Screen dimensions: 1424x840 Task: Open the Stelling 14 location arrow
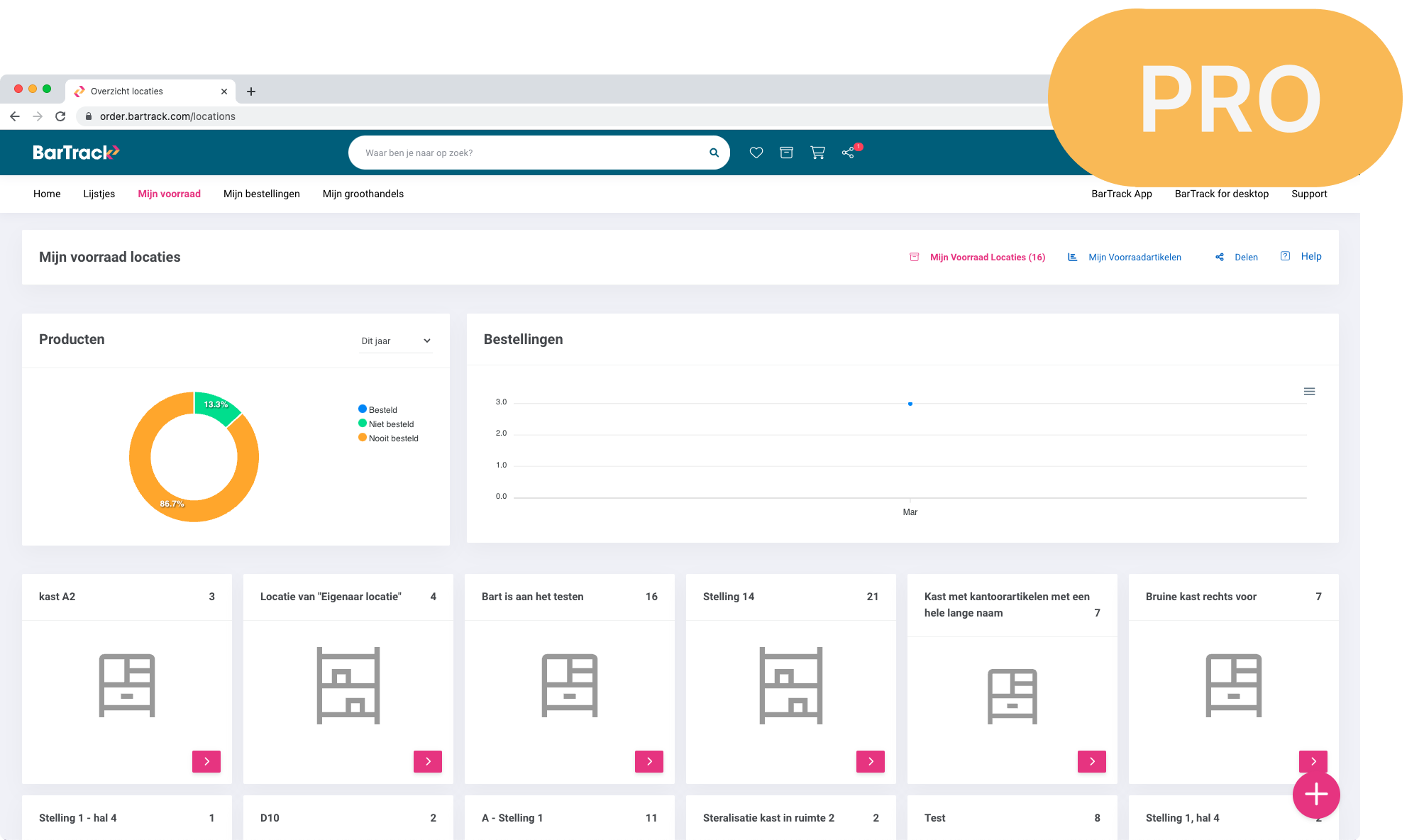[871, 761]
